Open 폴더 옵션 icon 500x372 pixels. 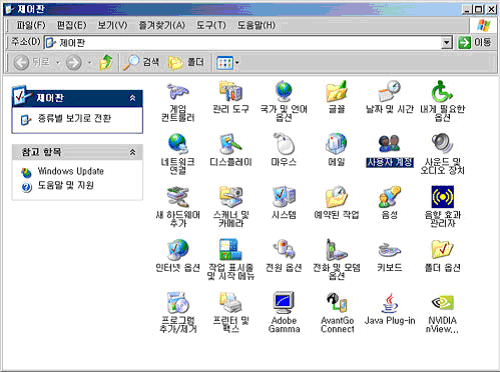(x=442, y=250)
